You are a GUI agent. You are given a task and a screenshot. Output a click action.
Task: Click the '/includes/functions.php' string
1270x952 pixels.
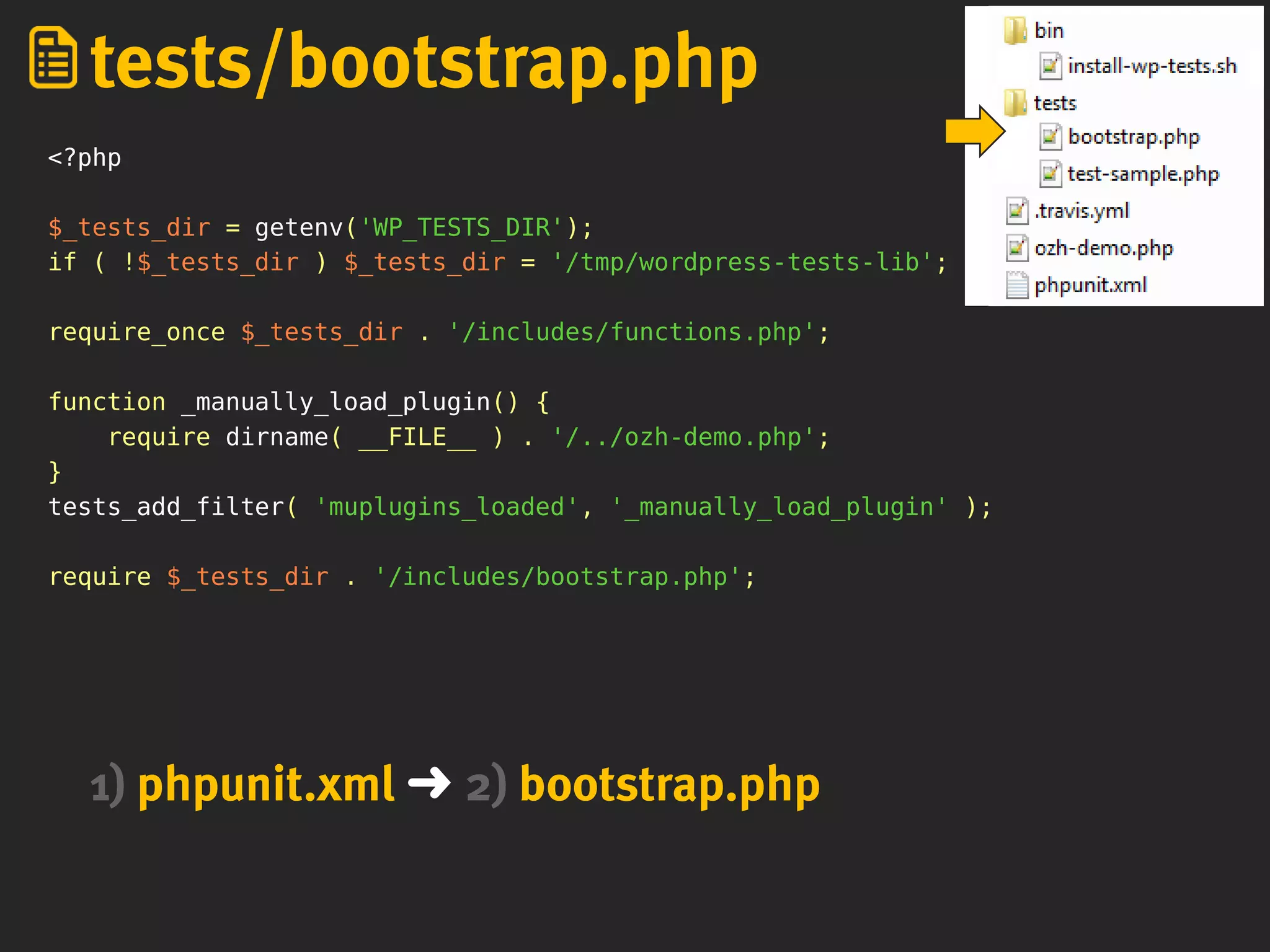coord(632,332)
